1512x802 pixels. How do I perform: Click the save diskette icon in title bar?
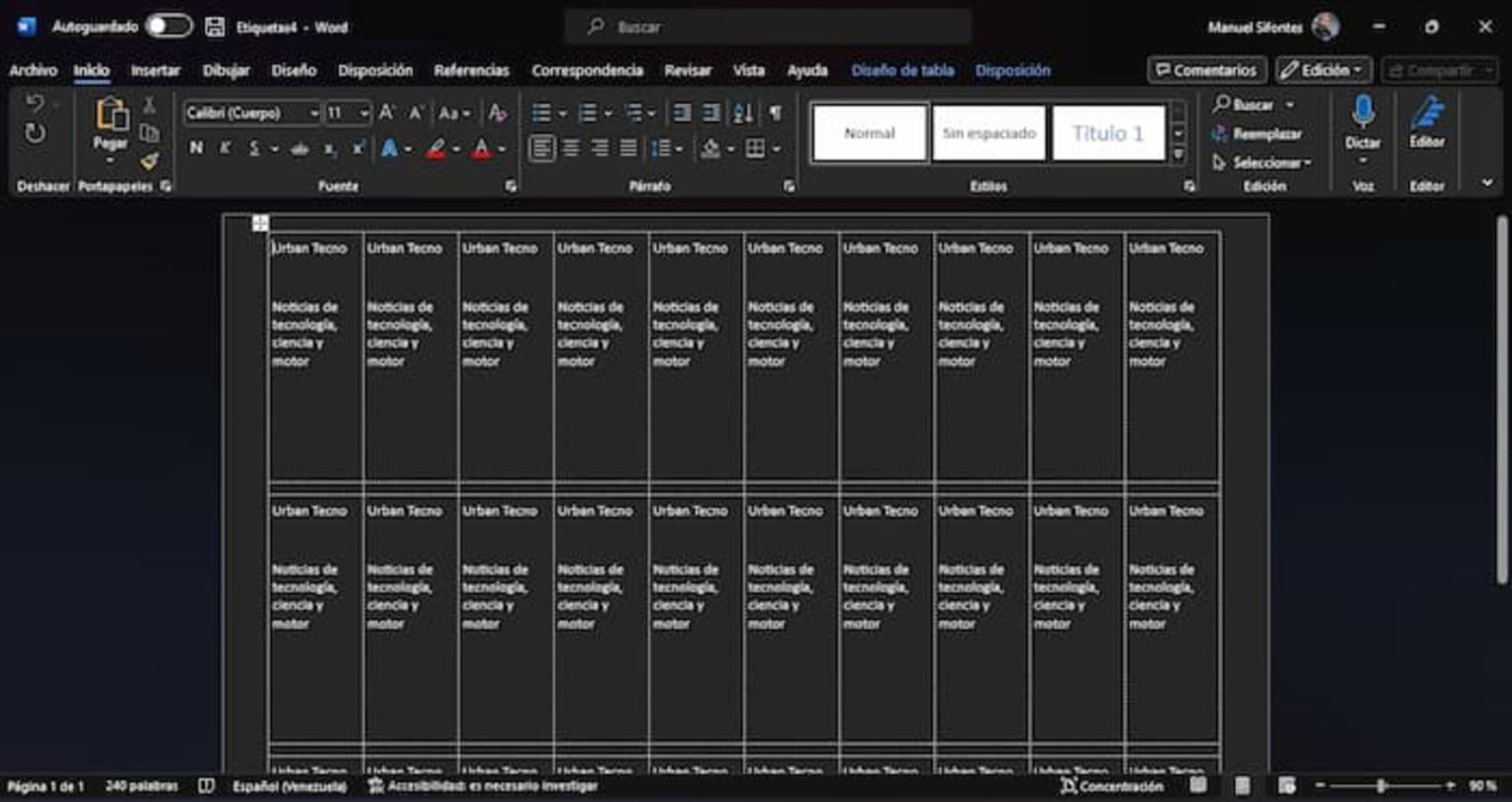pos(215,27)
